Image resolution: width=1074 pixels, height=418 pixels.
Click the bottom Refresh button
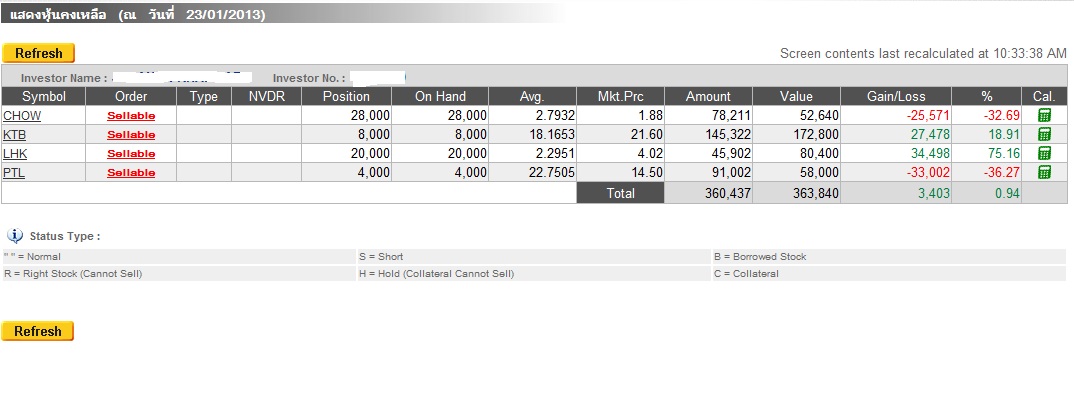coord(39,331)
